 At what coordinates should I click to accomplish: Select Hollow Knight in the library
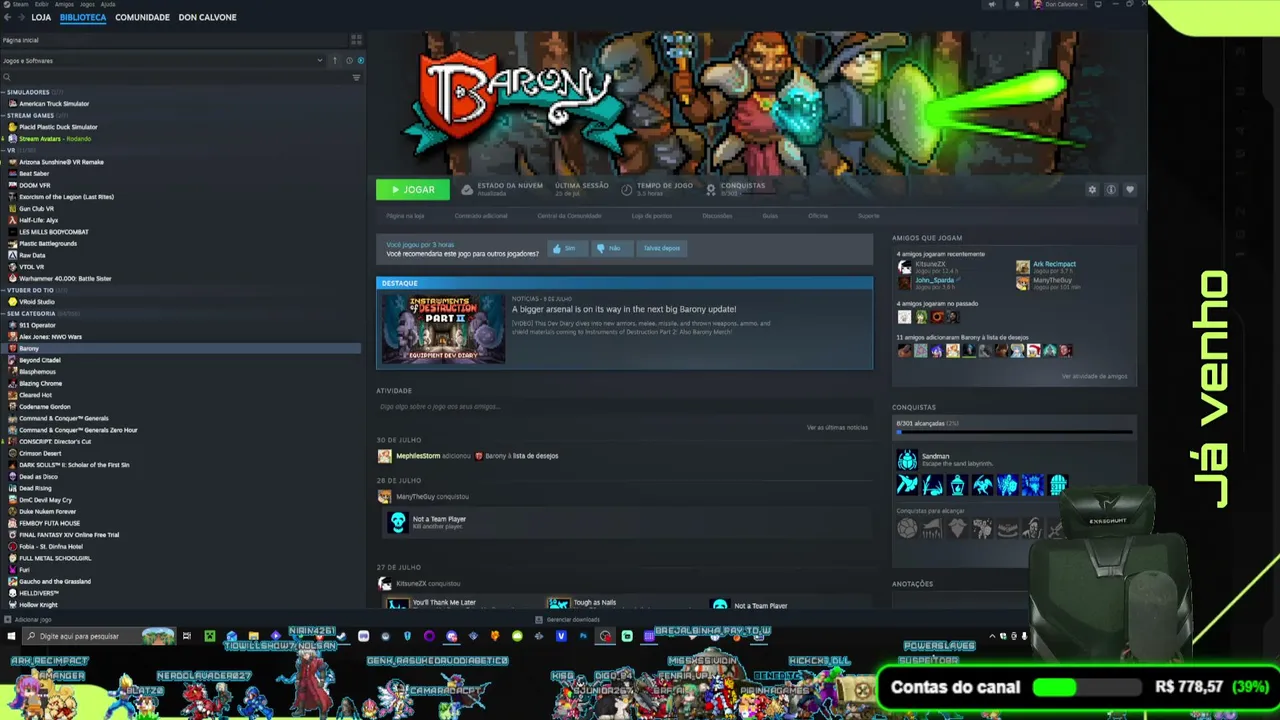click(x=38, y=605)
